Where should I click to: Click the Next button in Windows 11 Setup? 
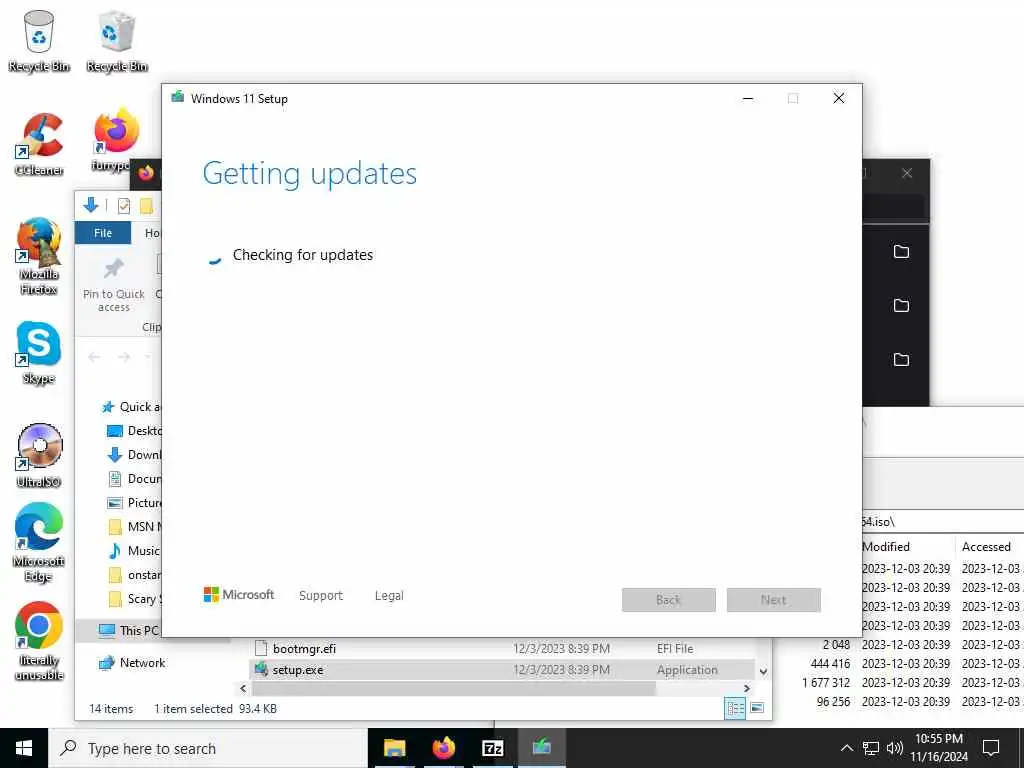point(774,600)
